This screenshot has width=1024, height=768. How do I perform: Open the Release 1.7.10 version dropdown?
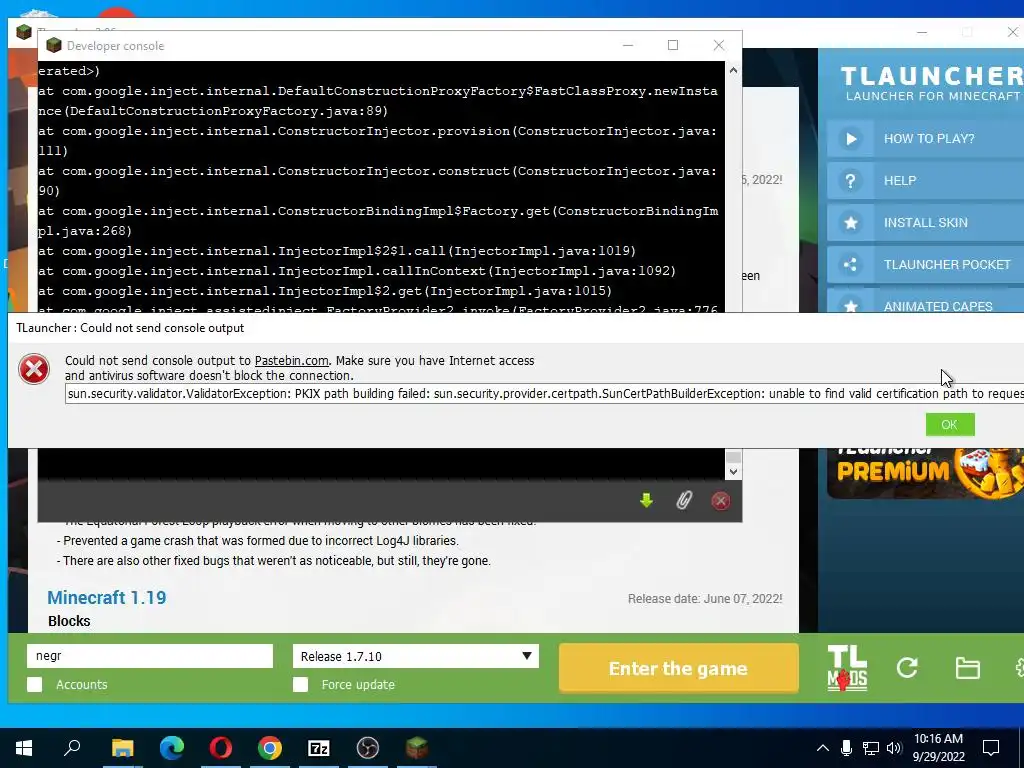(416, 656)
